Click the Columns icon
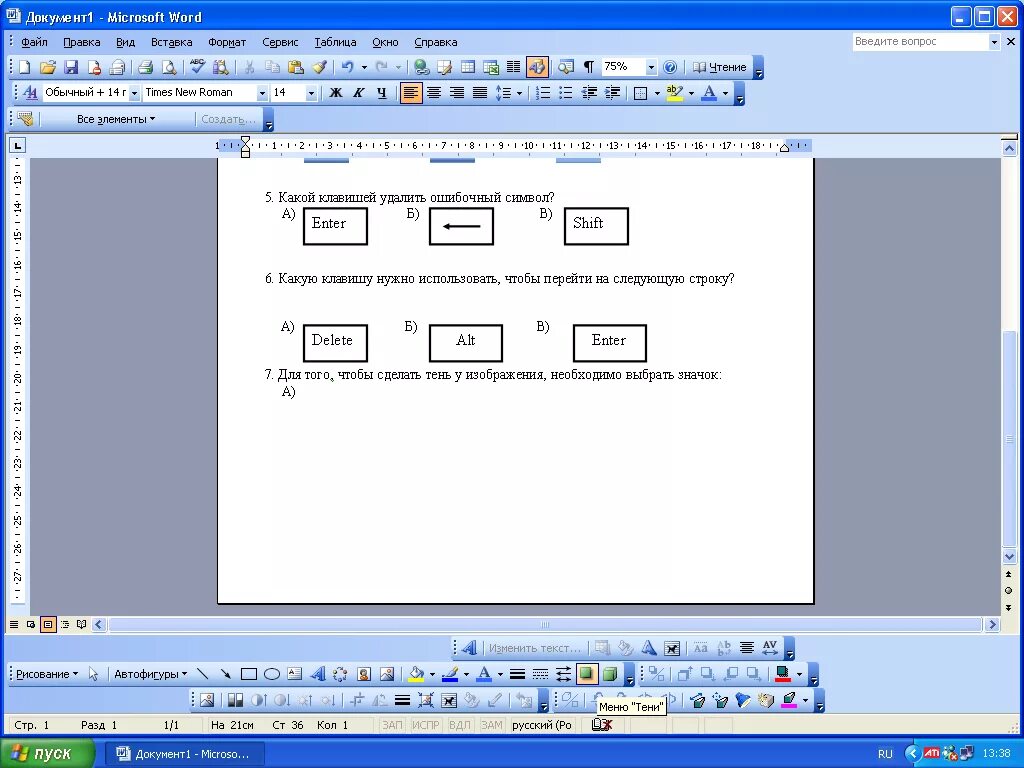Viewport: 1024px width, 768px height. [x=514, y=67]
